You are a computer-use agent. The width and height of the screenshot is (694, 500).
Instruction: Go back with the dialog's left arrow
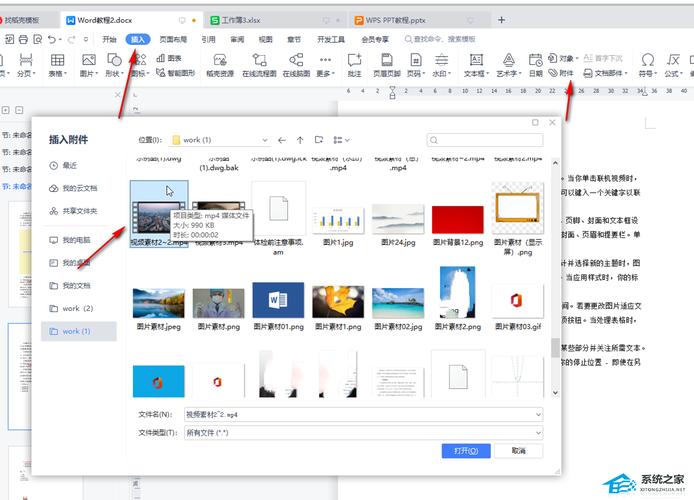282,140
